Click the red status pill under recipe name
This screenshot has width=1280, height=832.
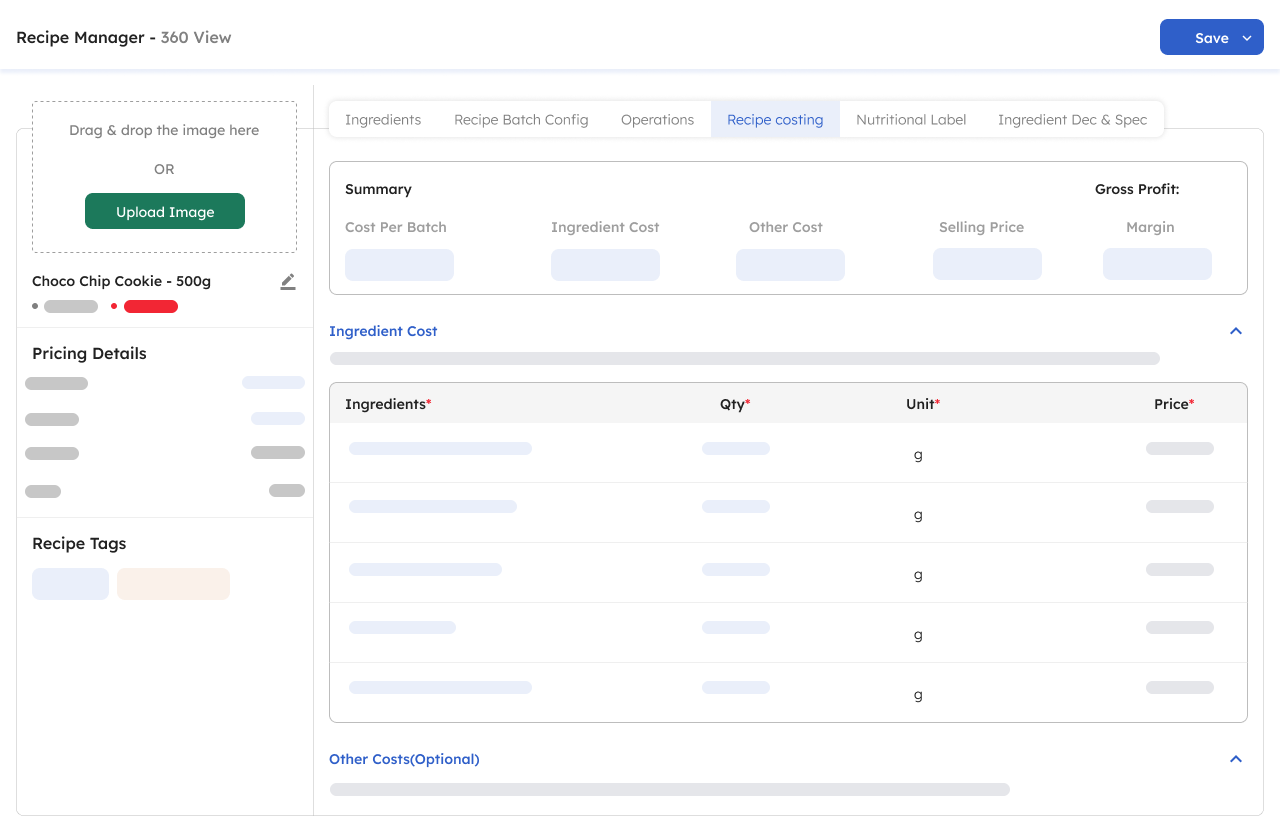[x=151, y=307]
